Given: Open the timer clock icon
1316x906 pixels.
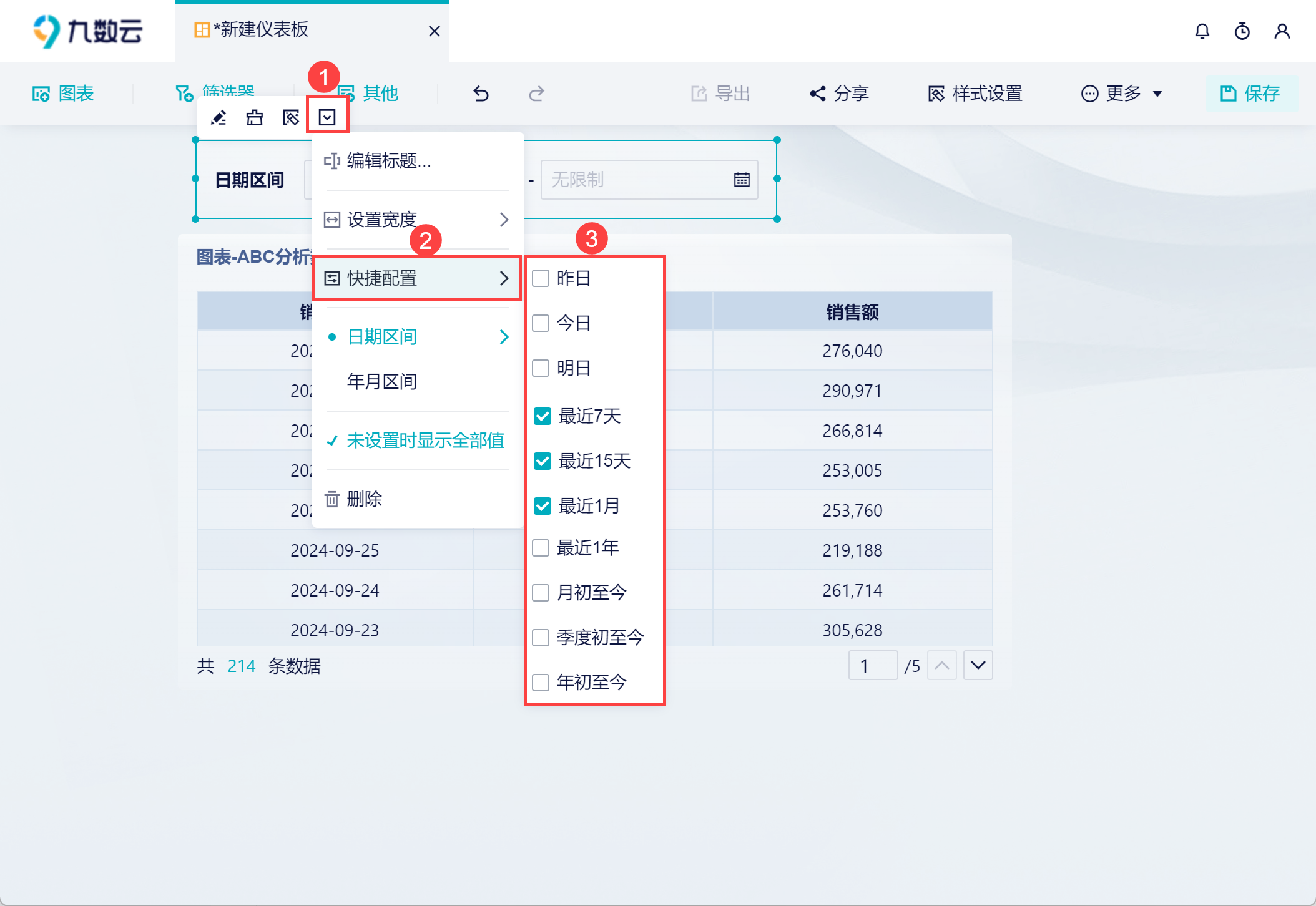Looking at the screenshot, I should 1242,31.
